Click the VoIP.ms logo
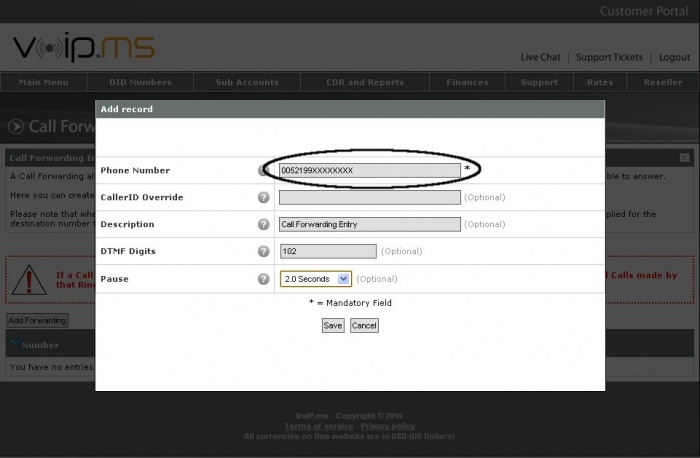 (x=84, y=46)
